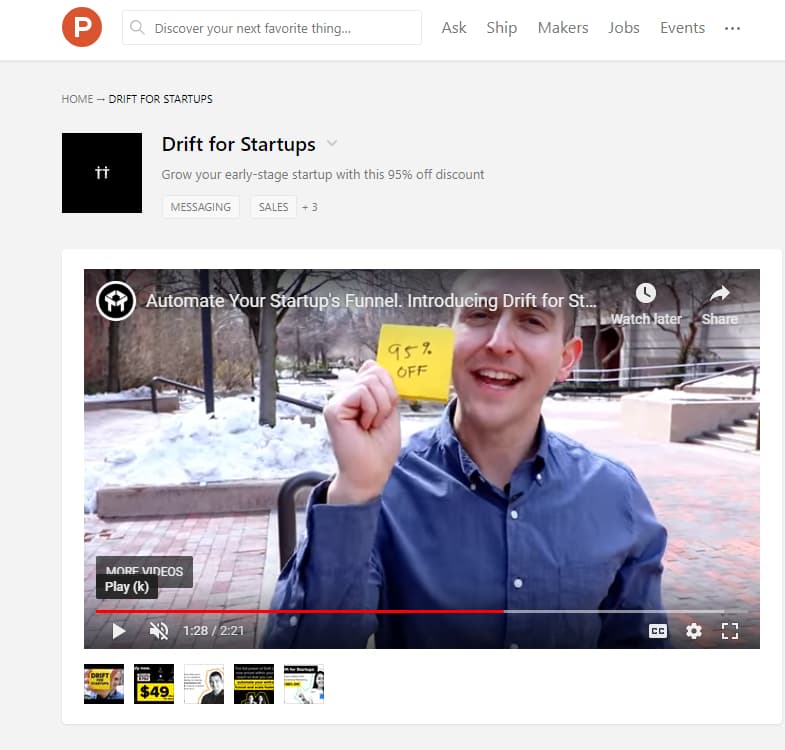Viewport: 785px width, 750px height.
Task: Click the Share arrow icon
Action: [x=719, y=293]
